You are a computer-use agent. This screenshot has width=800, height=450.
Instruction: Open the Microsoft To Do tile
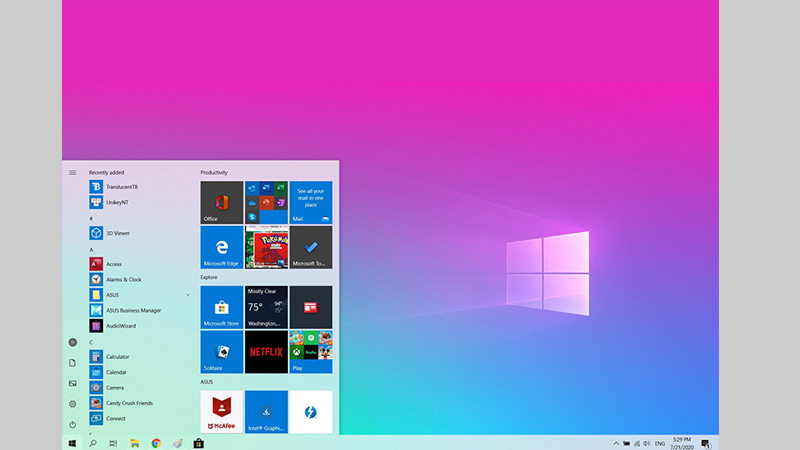(311, 247)
